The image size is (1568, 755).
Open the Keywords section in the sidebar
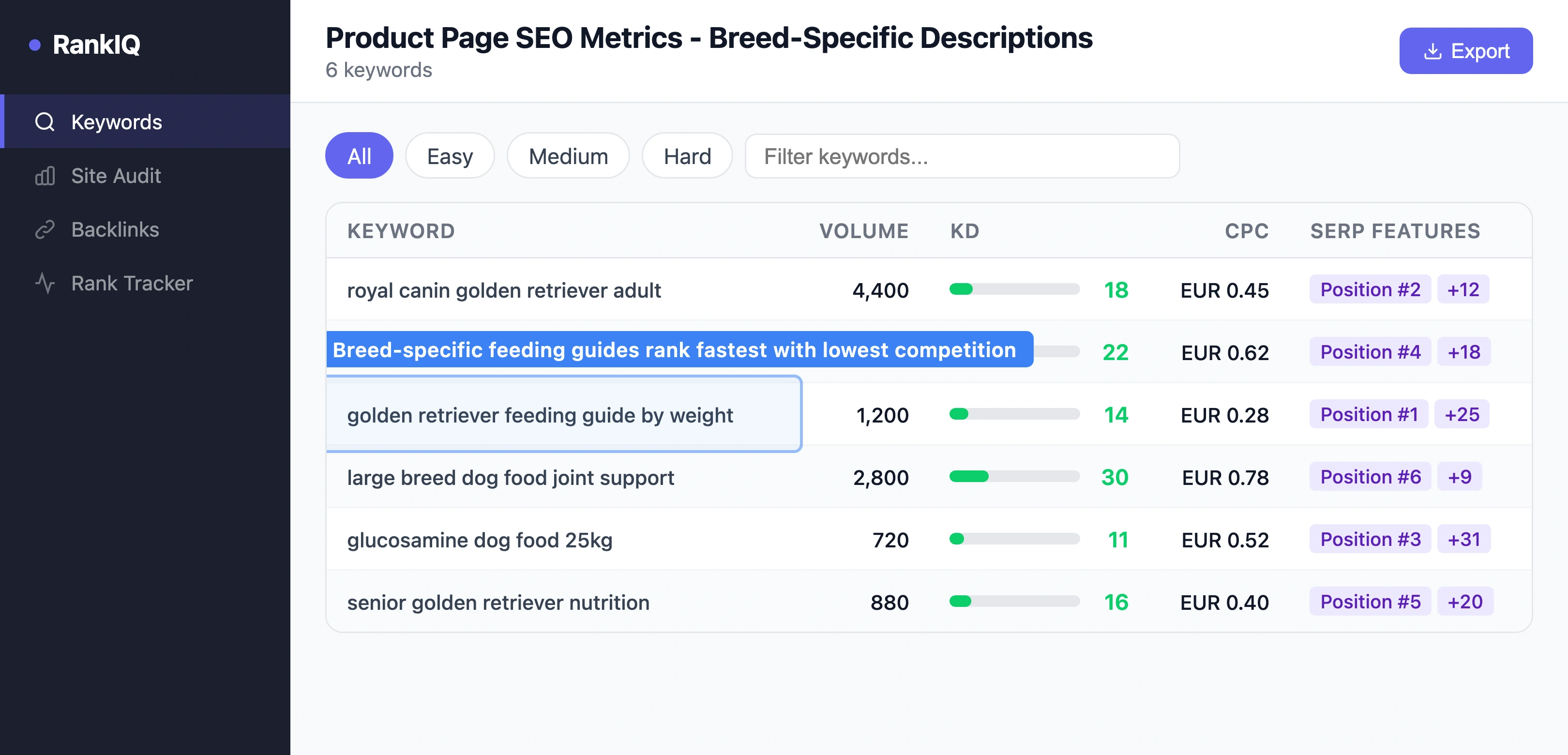tap(116, 122)
